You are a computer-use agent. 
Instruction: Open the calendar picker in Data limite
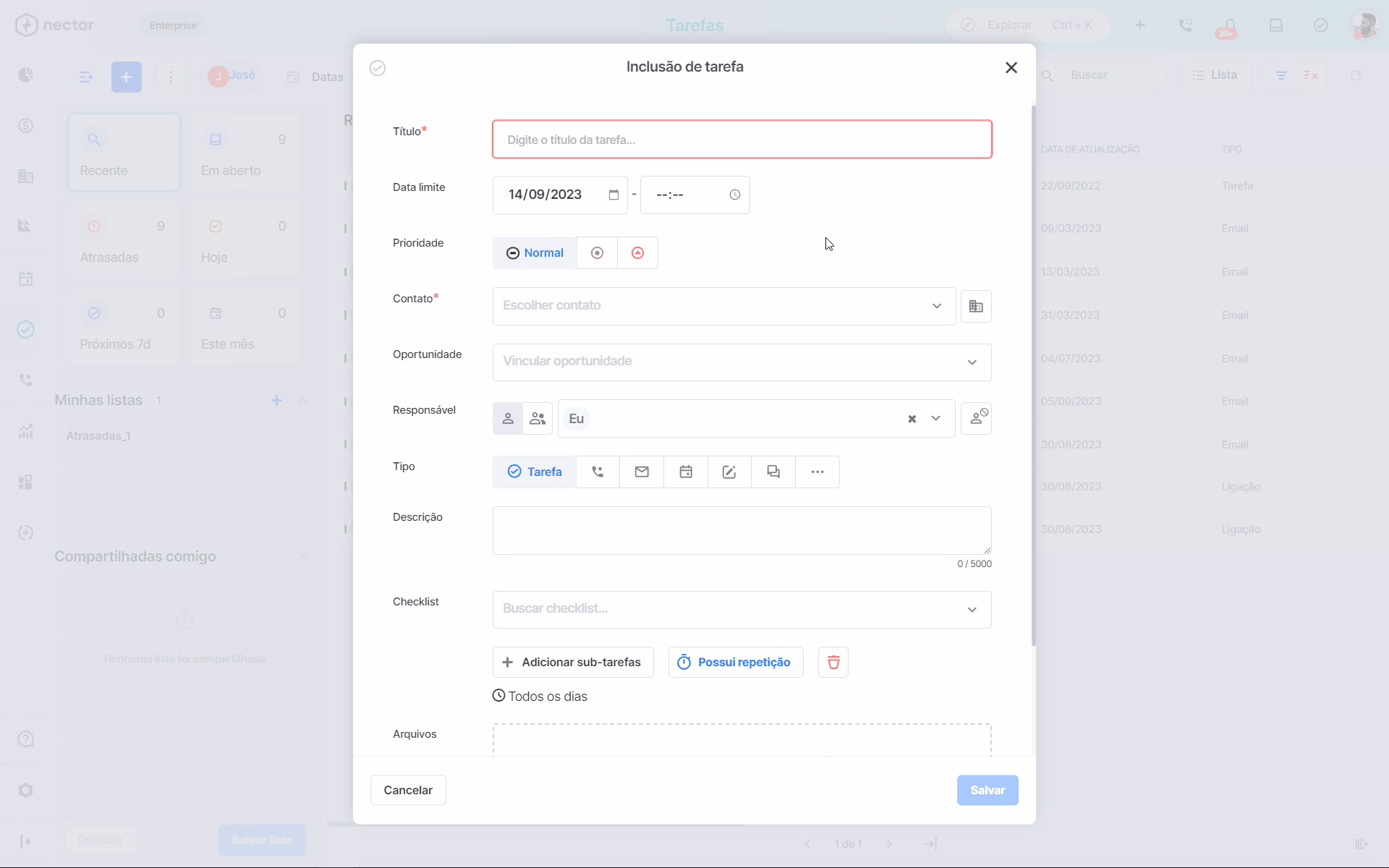pos(613,195)
